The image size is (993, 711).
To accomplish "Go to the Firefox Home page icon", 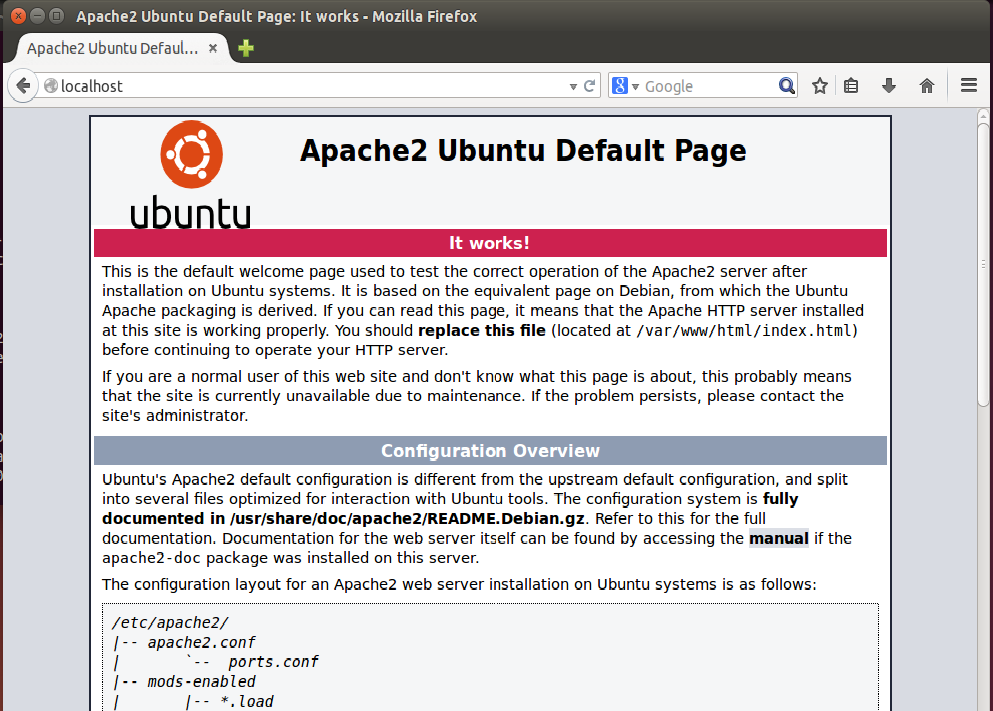I will point(927,86).
